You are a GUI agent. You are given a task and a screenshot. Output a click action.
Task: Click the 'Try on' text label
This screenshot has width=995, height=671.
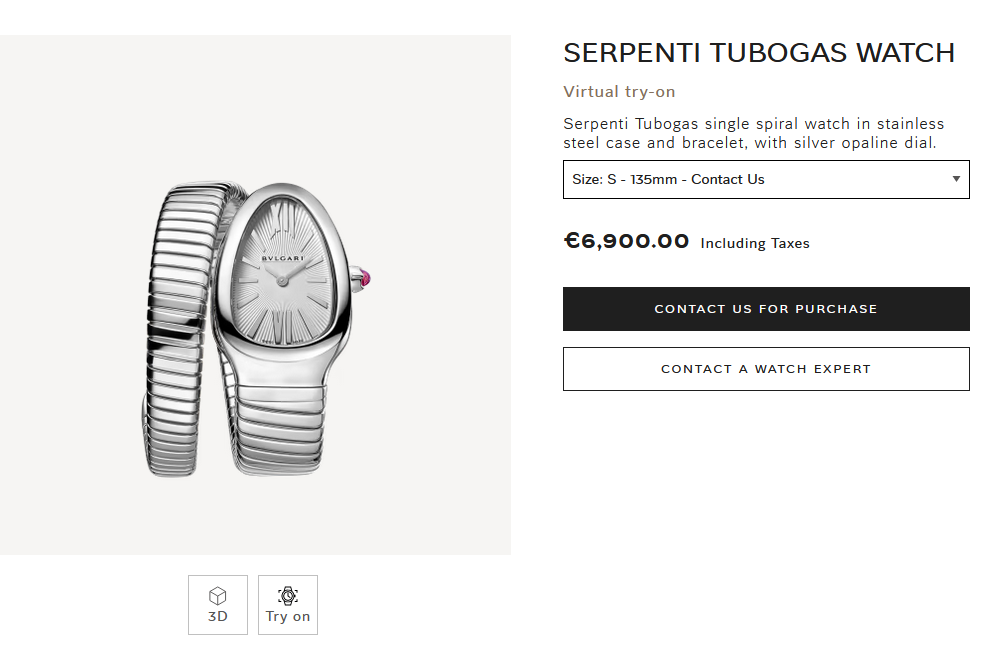(x=288, y=617)
